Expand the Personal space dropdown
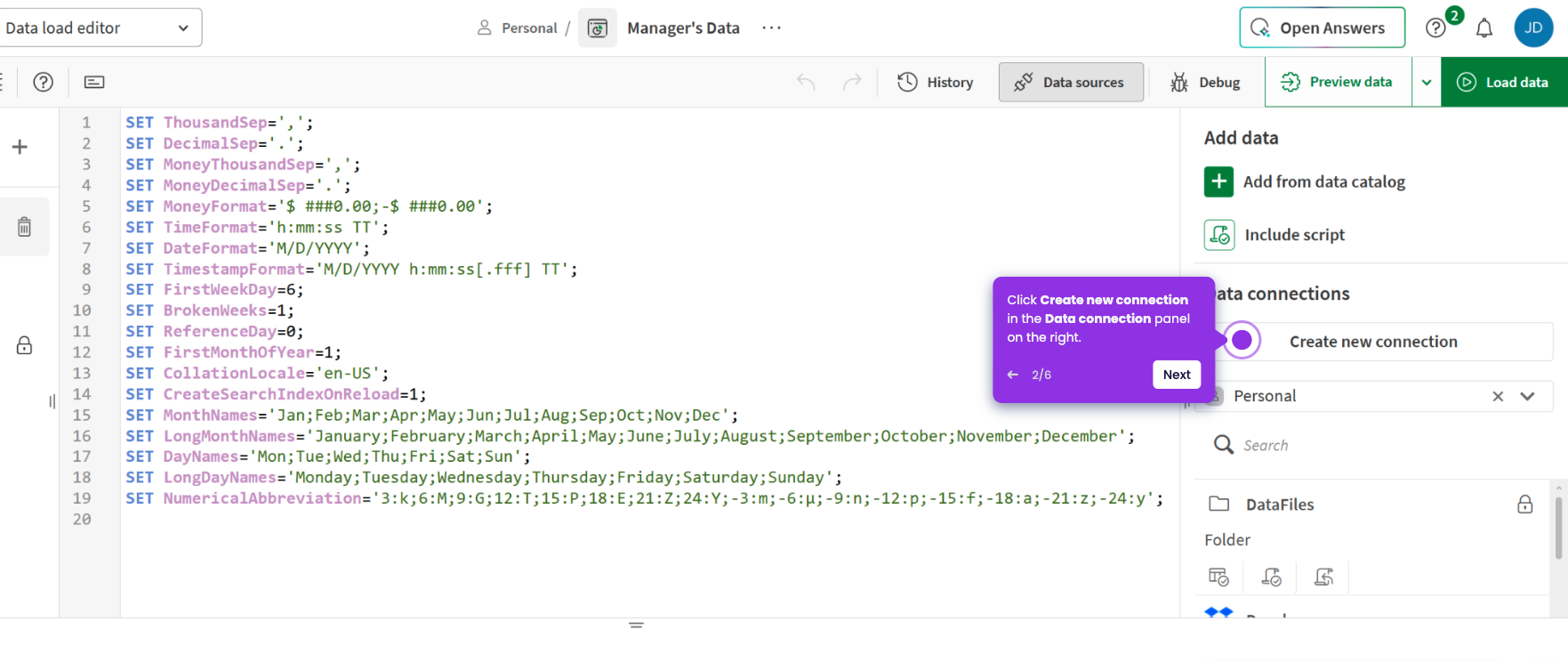This screenshot has width=1568, height=662. (1528, 396)
